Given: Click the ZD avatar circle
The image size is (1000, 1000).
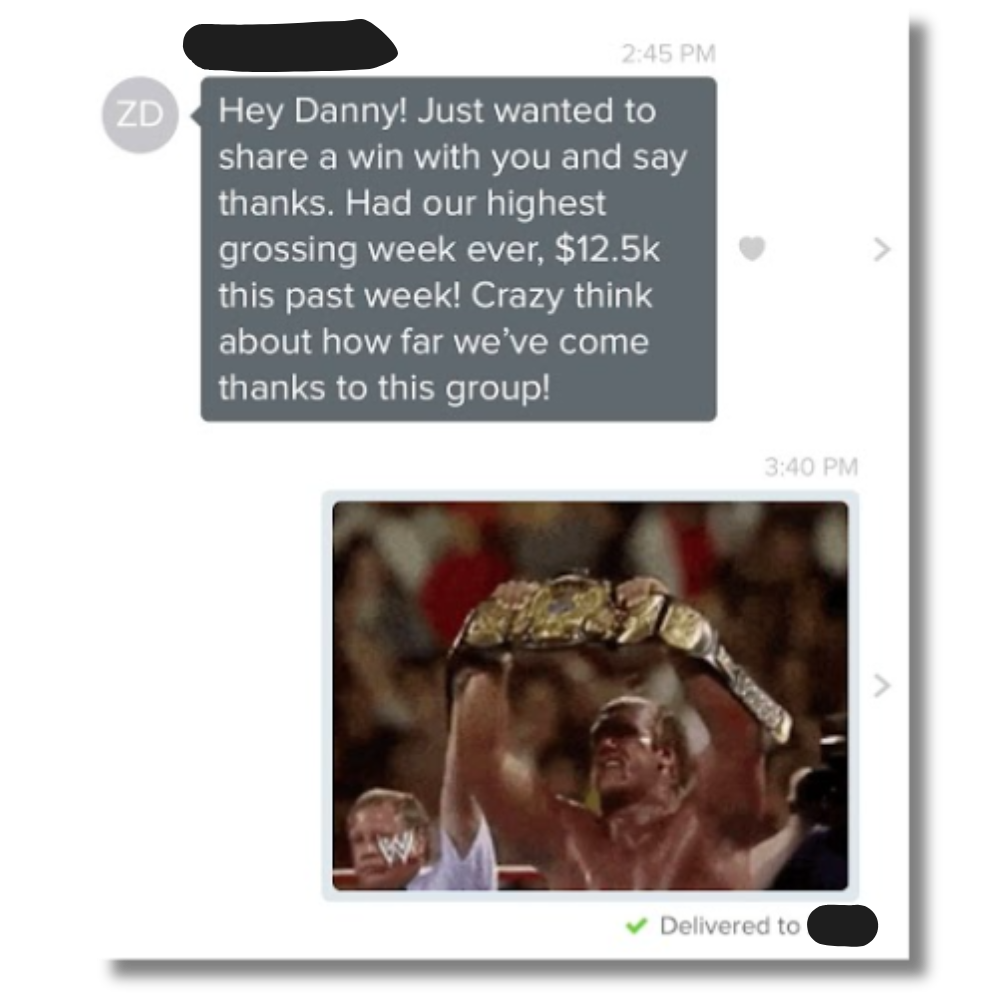Looking at the screenshot, I should pyautogui.click(x=140, y=115).
